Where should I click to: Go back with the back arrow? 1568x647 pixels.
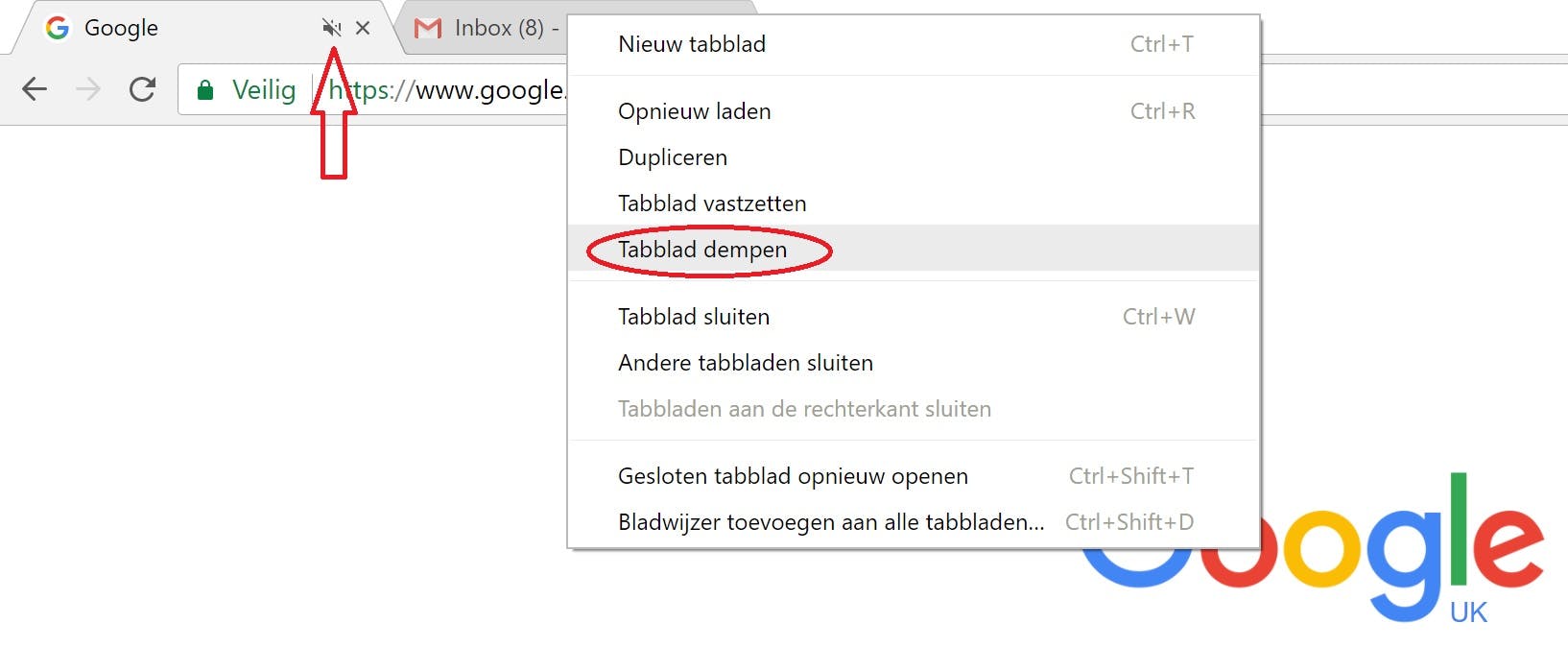pyautogui.click(x=35, y=89)
